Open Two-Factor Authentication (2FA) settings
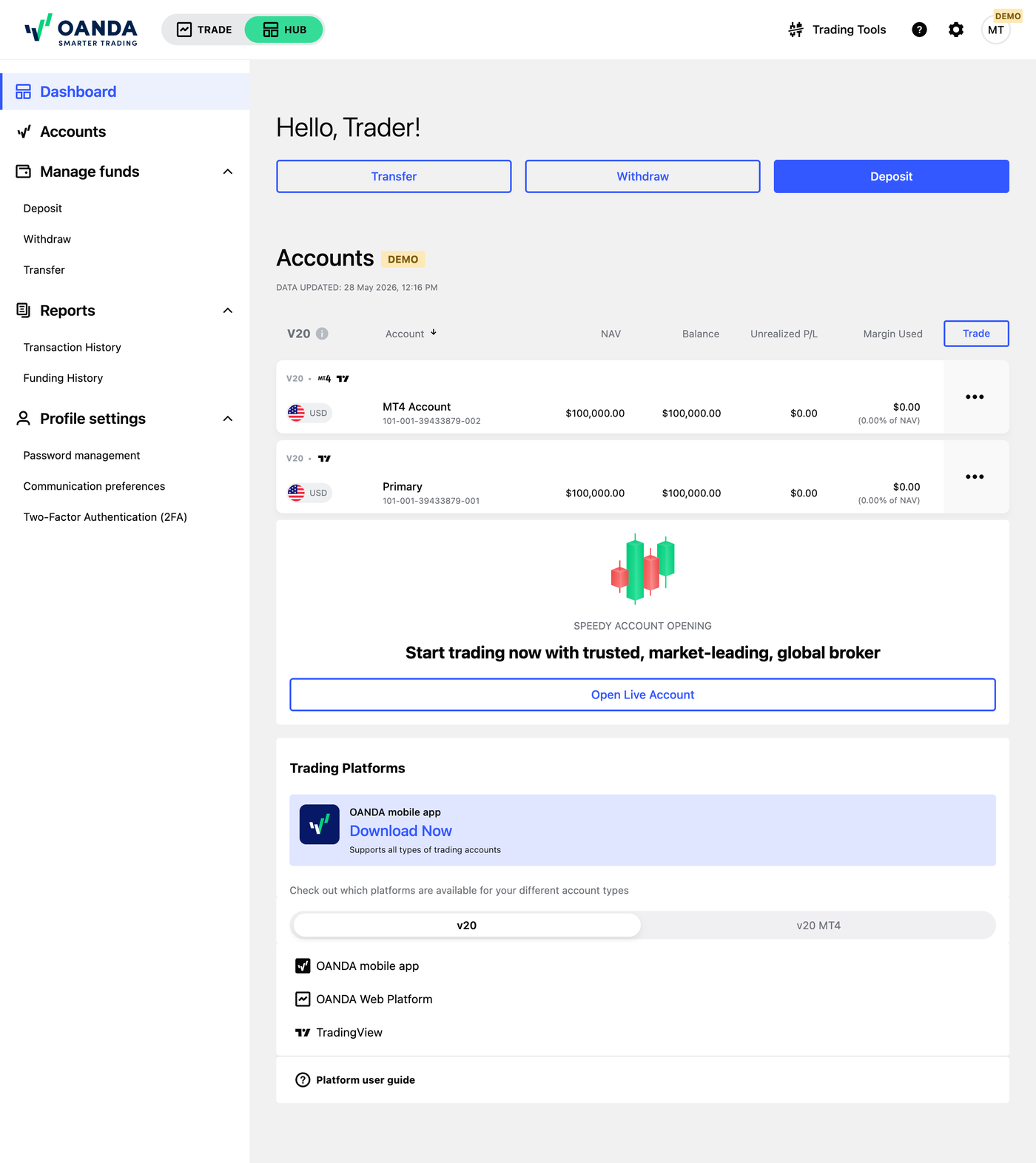 (105, 517)
